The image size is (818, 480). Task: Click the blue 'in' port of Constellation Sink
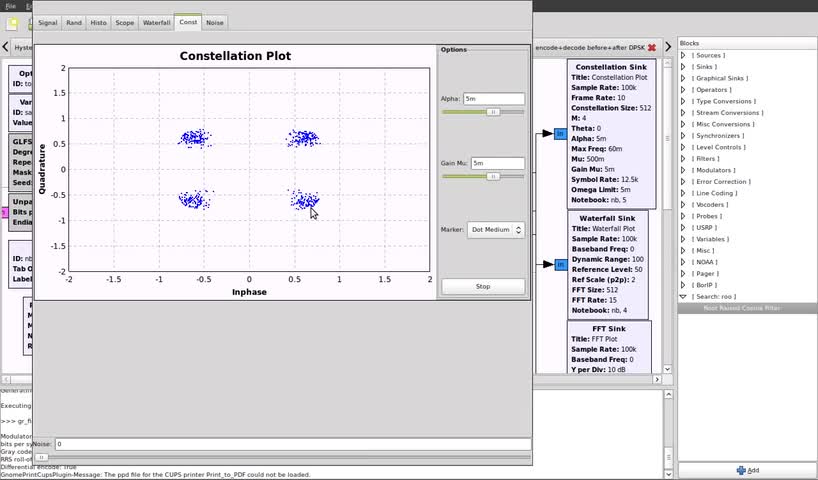point(560,134)
